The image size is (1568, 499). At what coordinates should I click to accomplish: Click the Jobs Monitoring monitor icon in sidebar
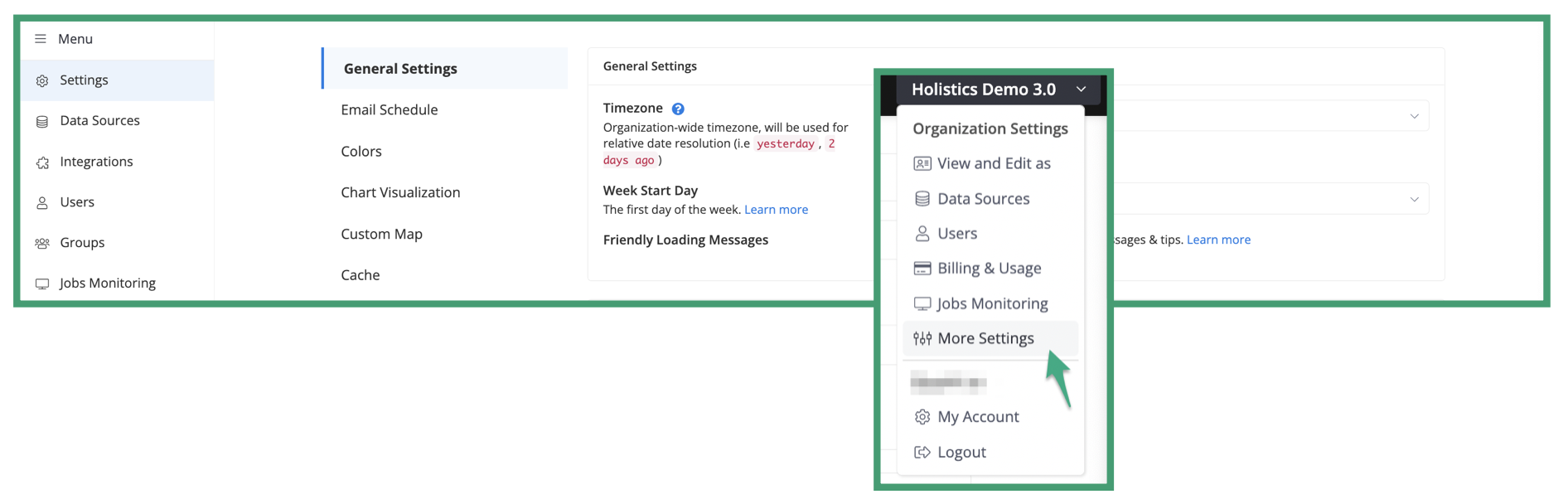pos(42,283)
